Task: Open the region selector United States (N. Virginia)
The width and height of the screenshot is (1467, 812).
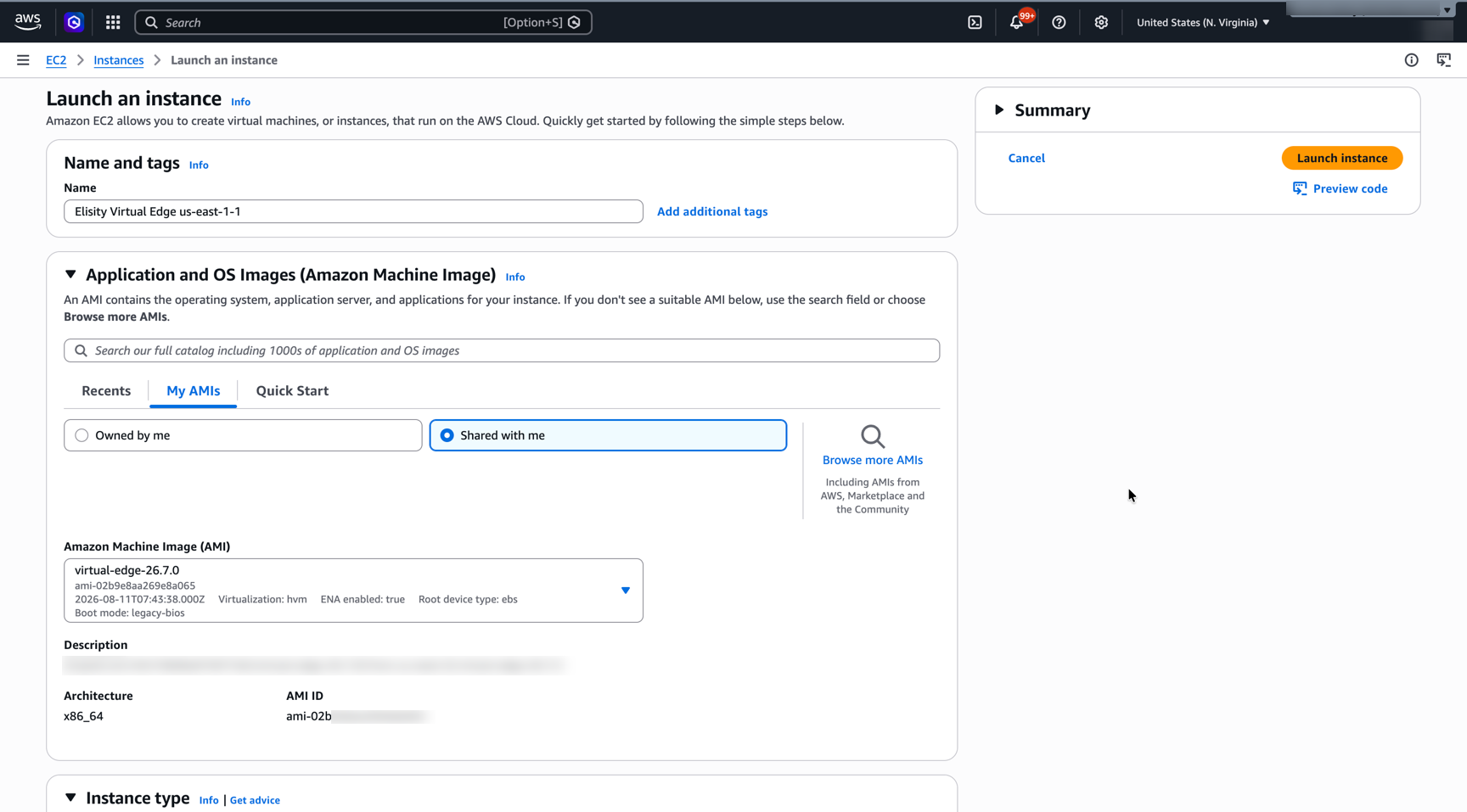Action: point(1203,23)
